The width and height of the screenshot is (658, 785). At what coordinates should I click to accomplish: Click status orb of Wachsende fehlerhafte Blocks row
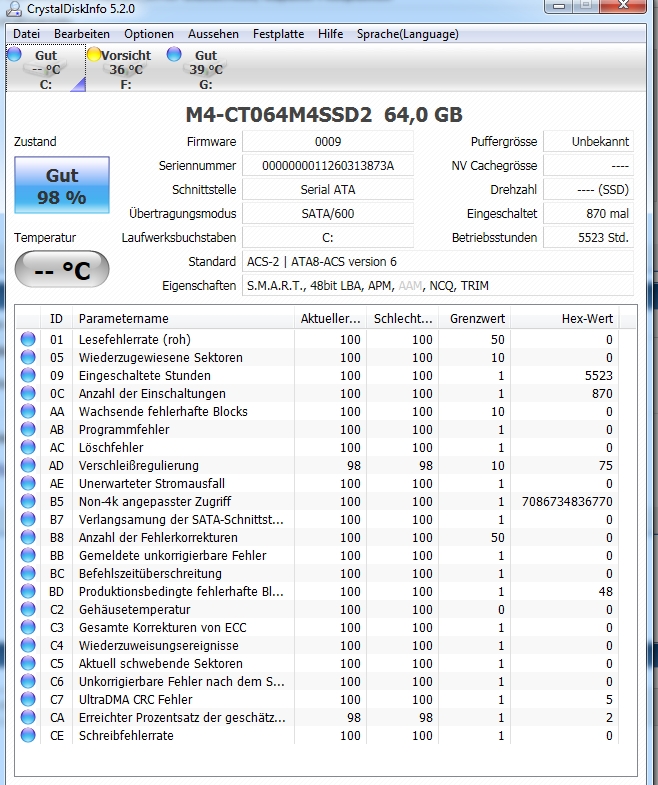[x=28, y=411]
